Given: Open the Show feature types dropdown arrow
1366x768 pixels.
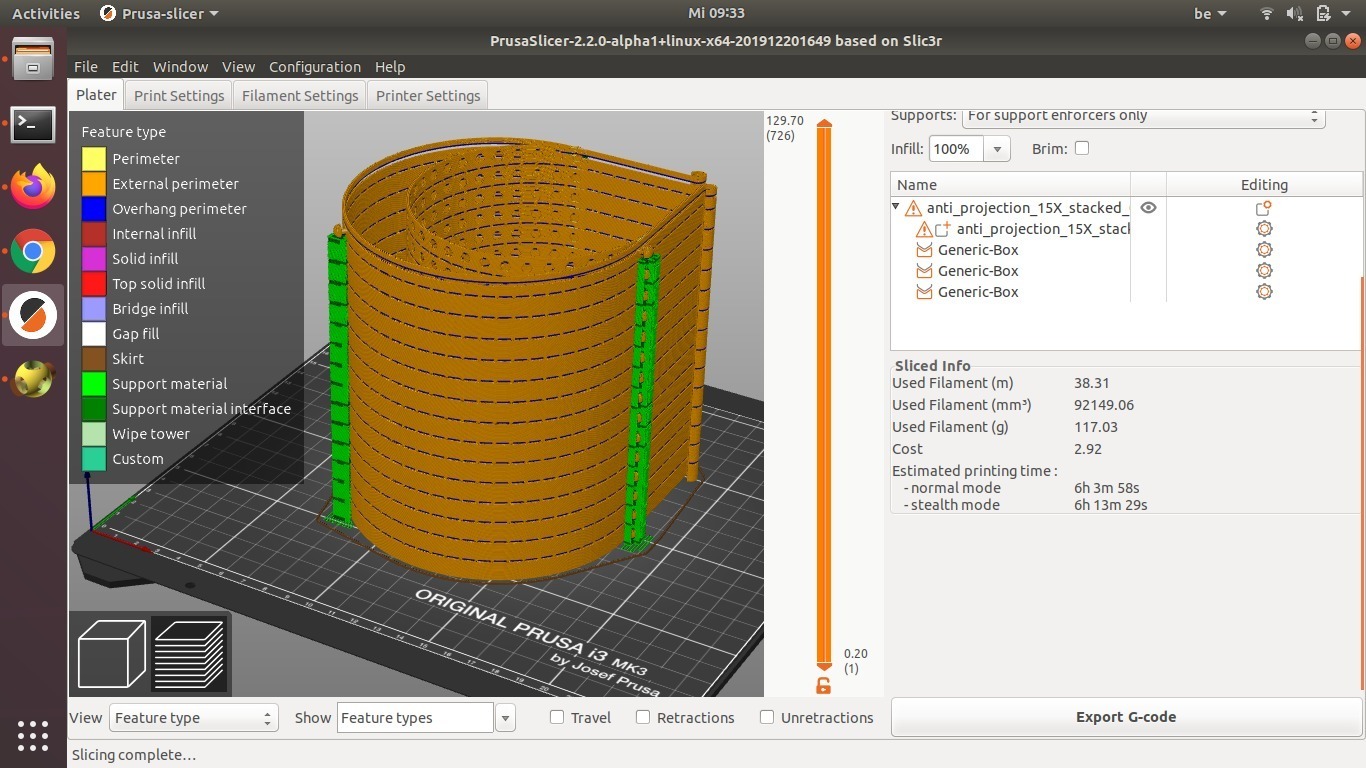Looking at the screenshot, I should 506,718.
